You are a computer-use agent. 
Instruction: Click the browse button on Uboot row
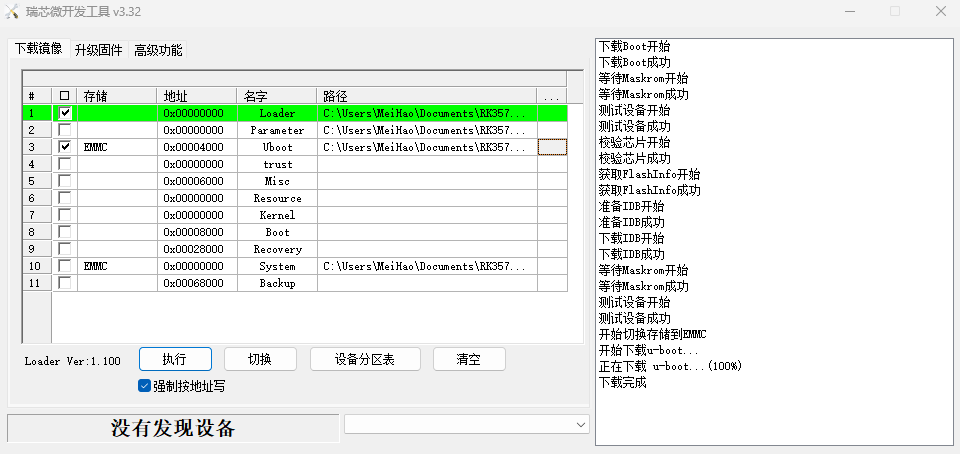tap(552, 147)
